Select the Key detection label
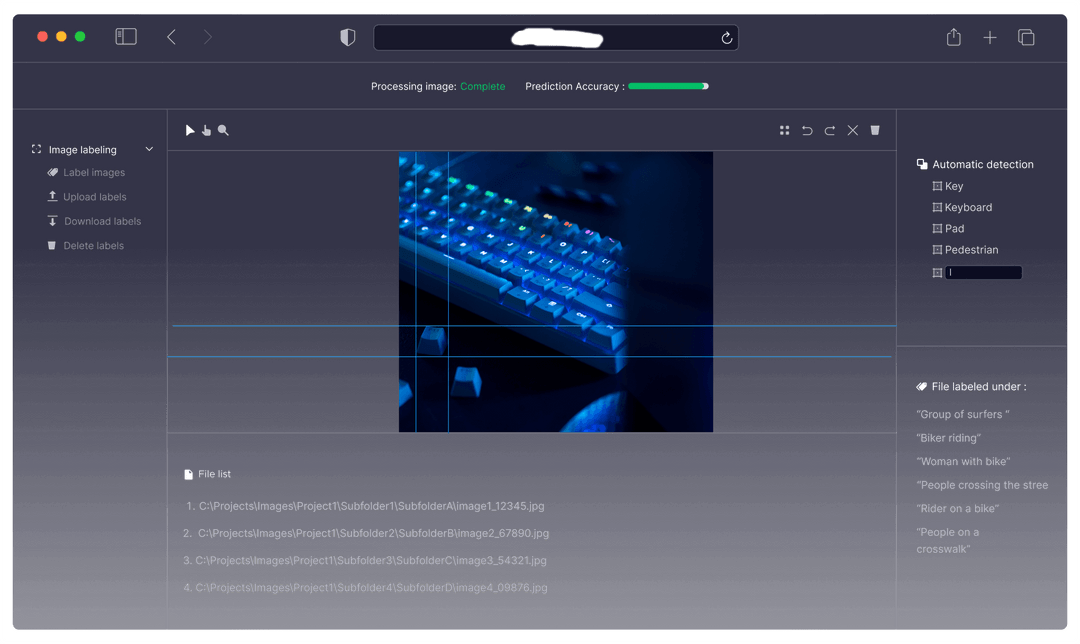The width and height of the screenshot is (1080, 644). click(954, 186)
